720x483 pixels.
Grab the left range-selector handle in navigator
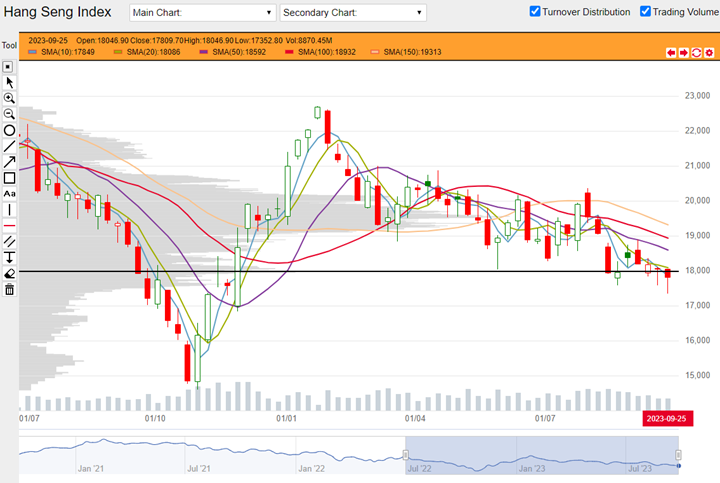tap(405, 455)
